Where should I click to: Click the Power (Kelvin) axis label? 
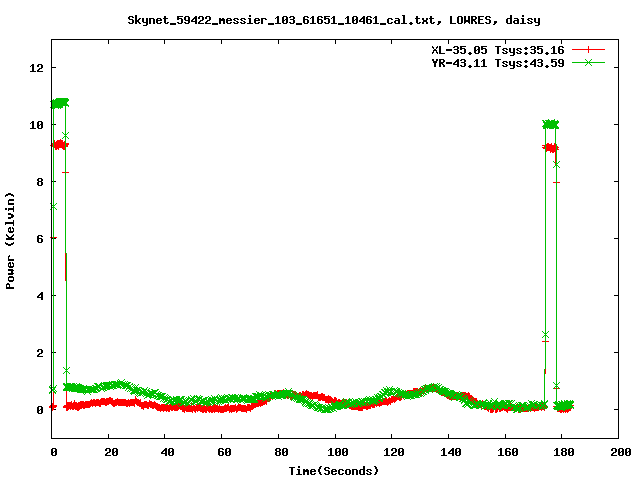coord(10,241)
